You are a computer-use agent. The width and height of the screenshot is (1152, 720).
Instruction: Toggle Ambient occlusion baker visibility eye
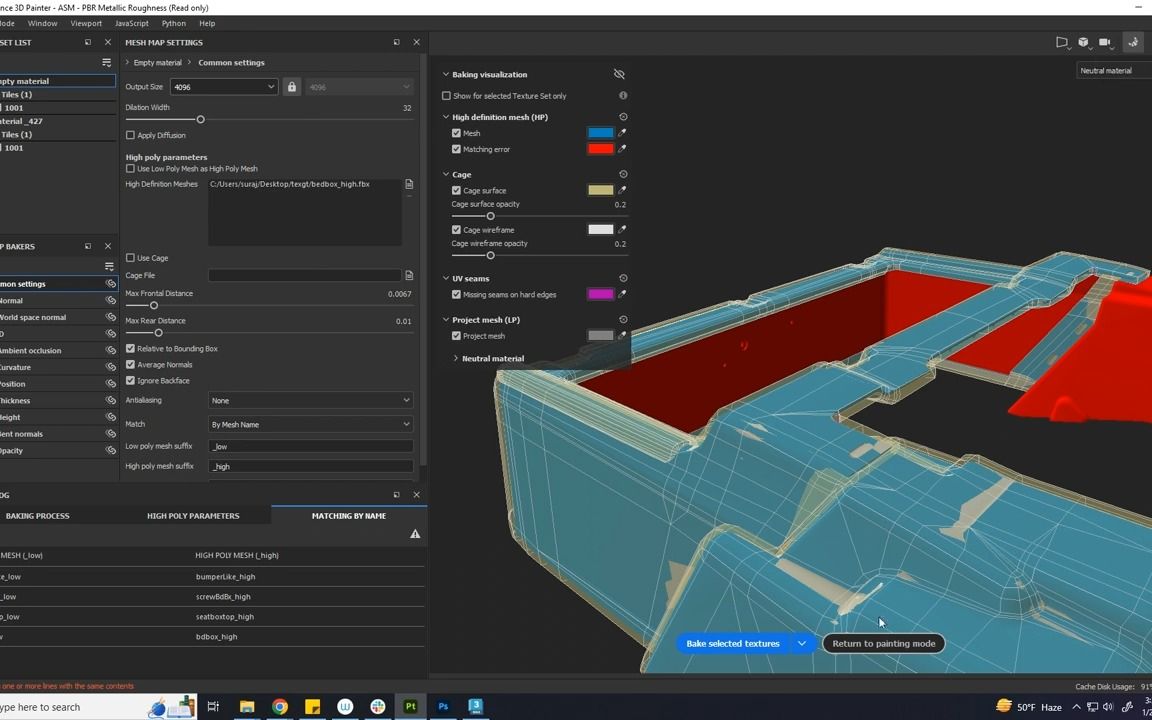click(111, 351)
